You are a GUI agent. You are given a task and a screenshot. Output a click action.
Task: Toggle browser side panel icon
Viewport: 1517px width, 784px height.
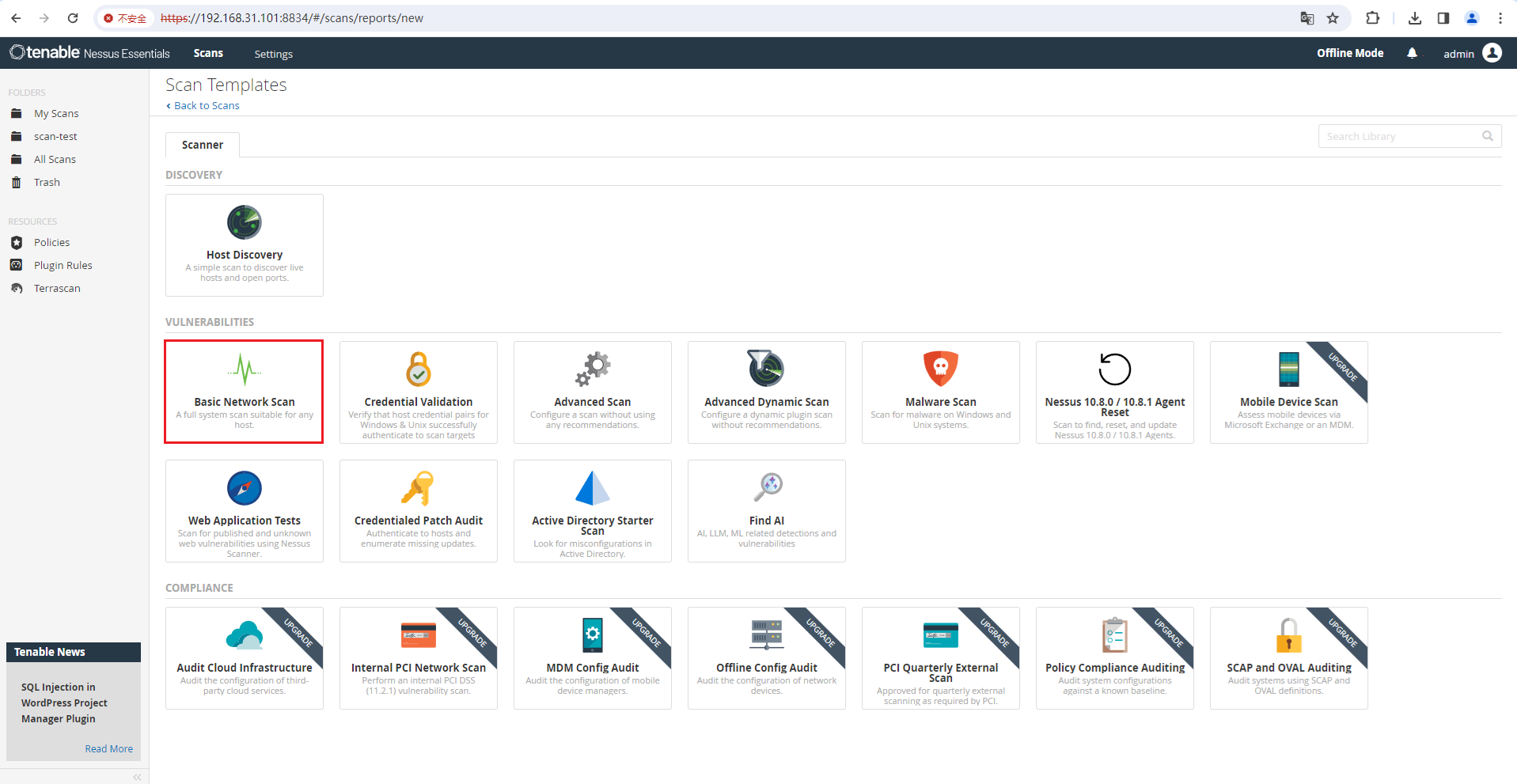pos(1443,18)
